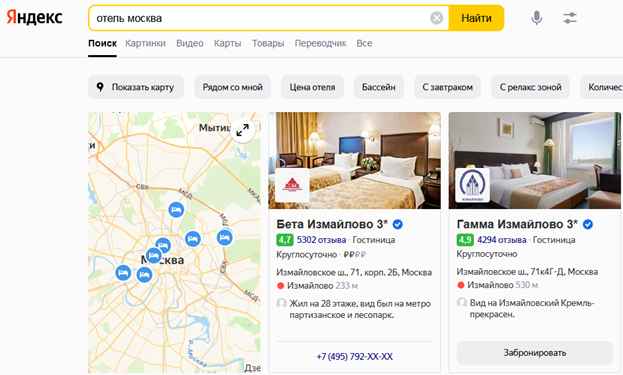
Task: Click the Забронировать button for Гамма Измайлово
Action: [x=534, y=353]
